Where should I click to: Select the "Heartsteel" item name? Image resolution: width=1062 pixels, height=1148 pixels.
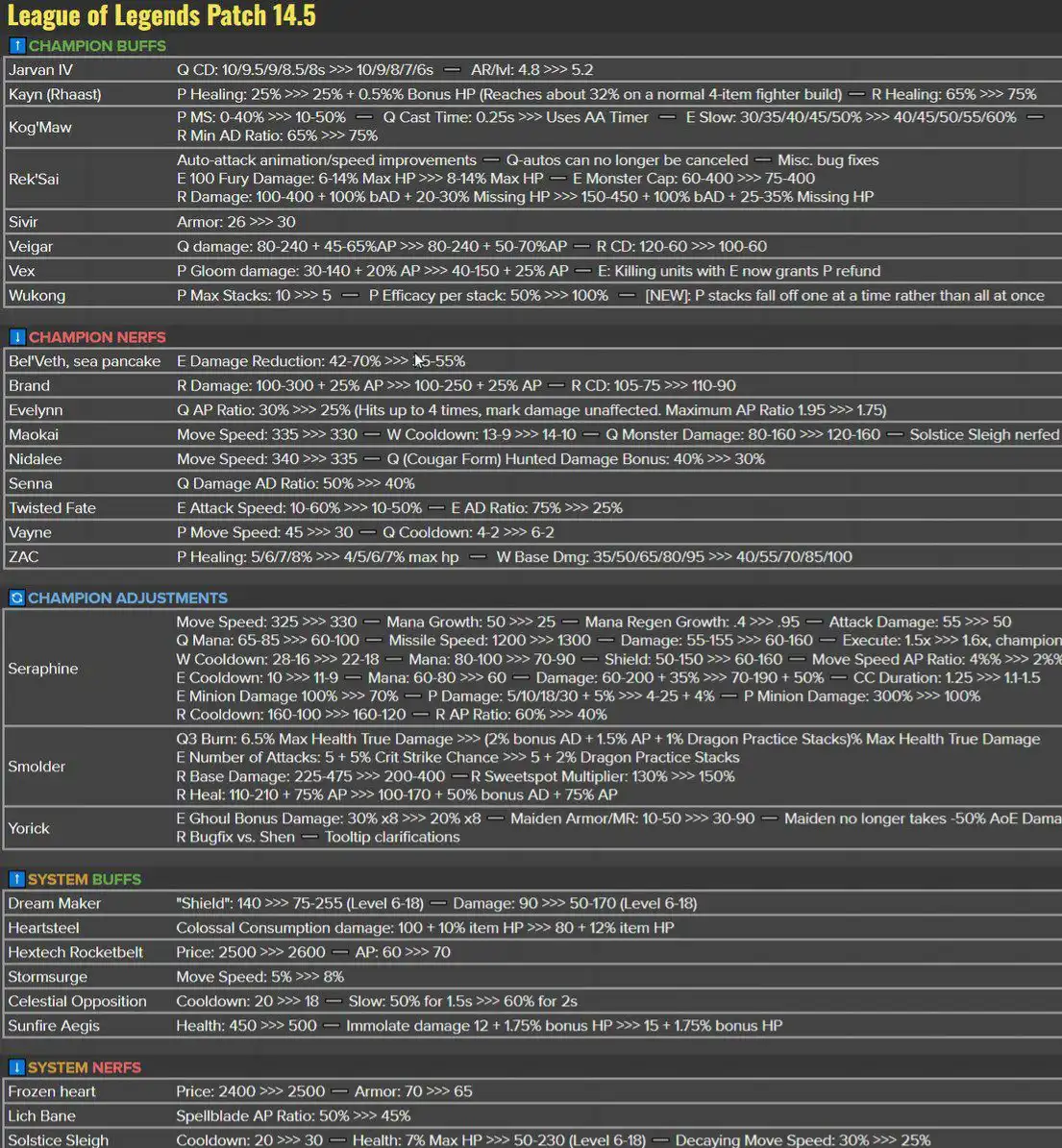click(x=43, y=928)
